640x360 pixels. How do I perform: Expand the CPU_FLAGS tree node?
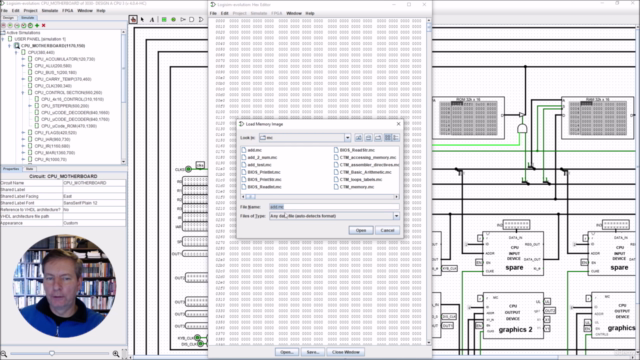tap(23, 133)
